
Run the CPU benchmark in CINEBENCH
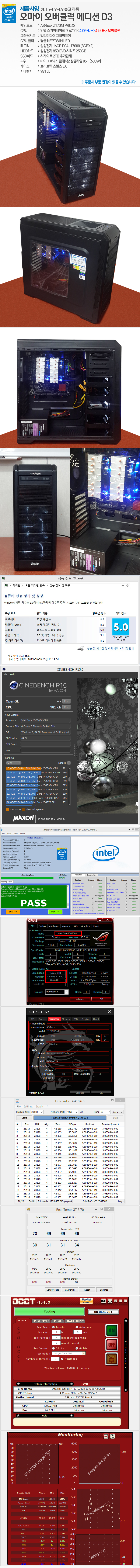click(66, 707)
